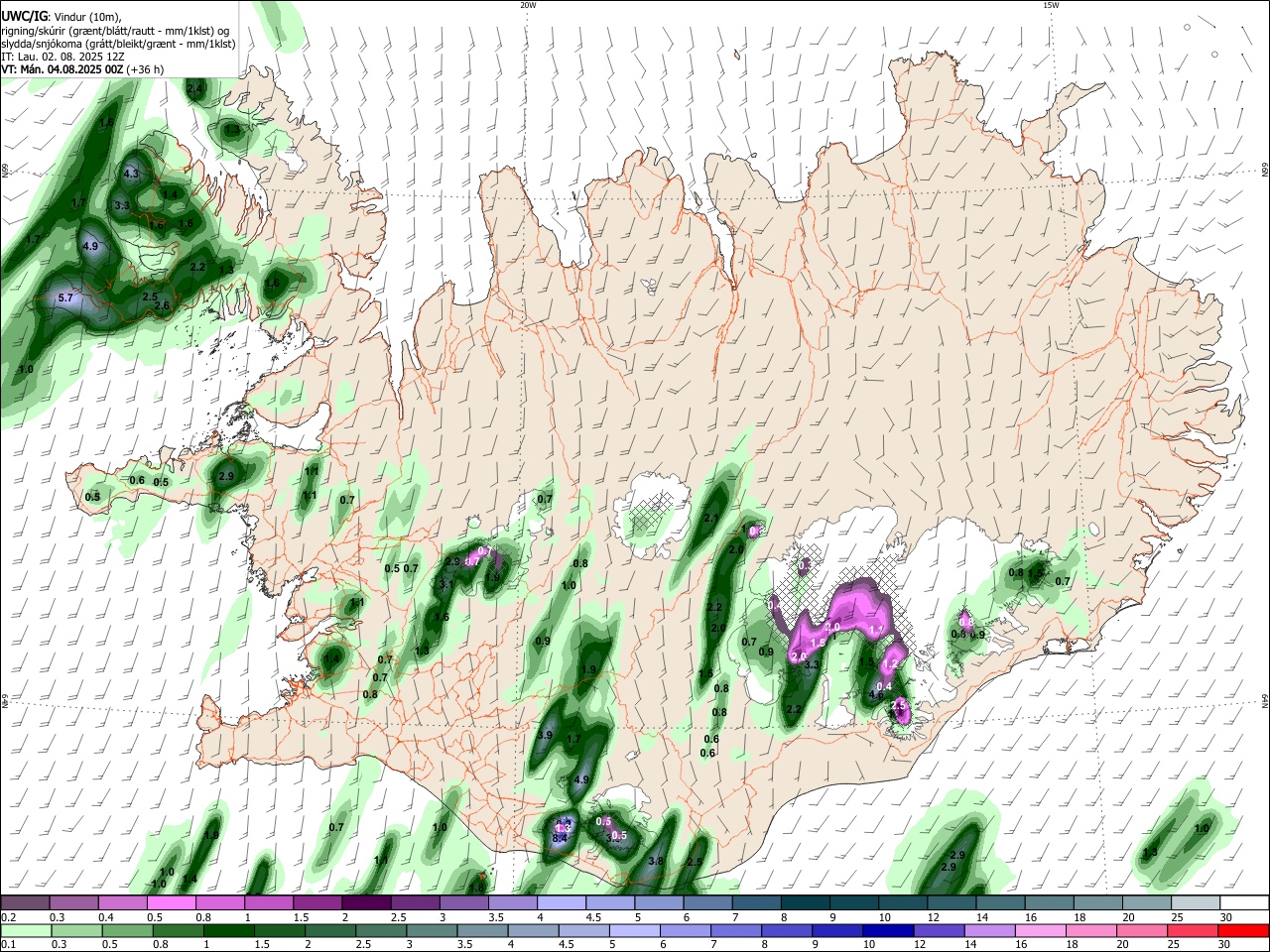Click the rain legend swatch for 5–6 mm
The width and height of the screenshot is (1270, 952).
pyautogui.click(x=635, y=930)
